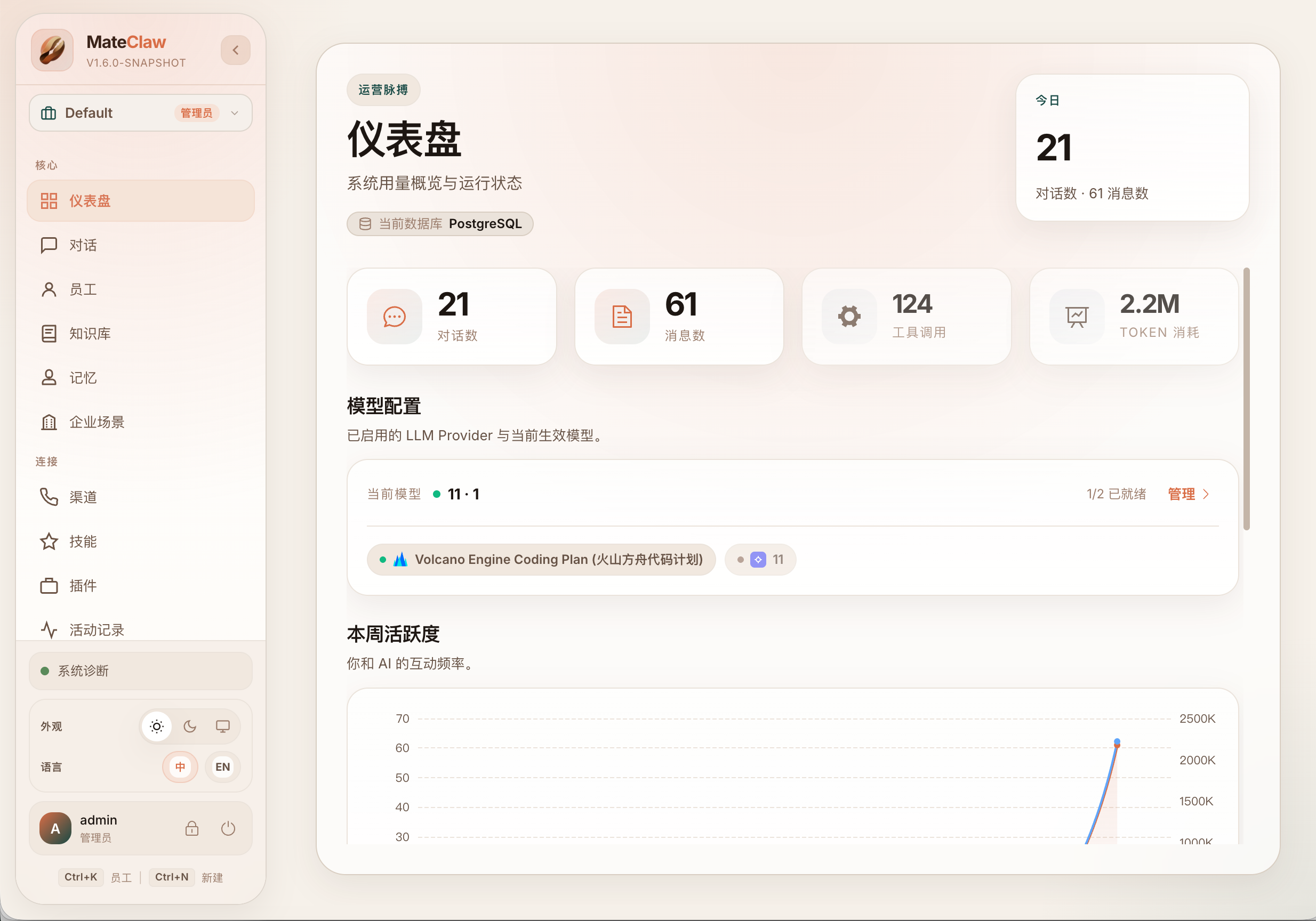Viewport: 1316px width, 921px height.
Task: Navigate to 记忆 memory page
Action: tap(140, 378)
